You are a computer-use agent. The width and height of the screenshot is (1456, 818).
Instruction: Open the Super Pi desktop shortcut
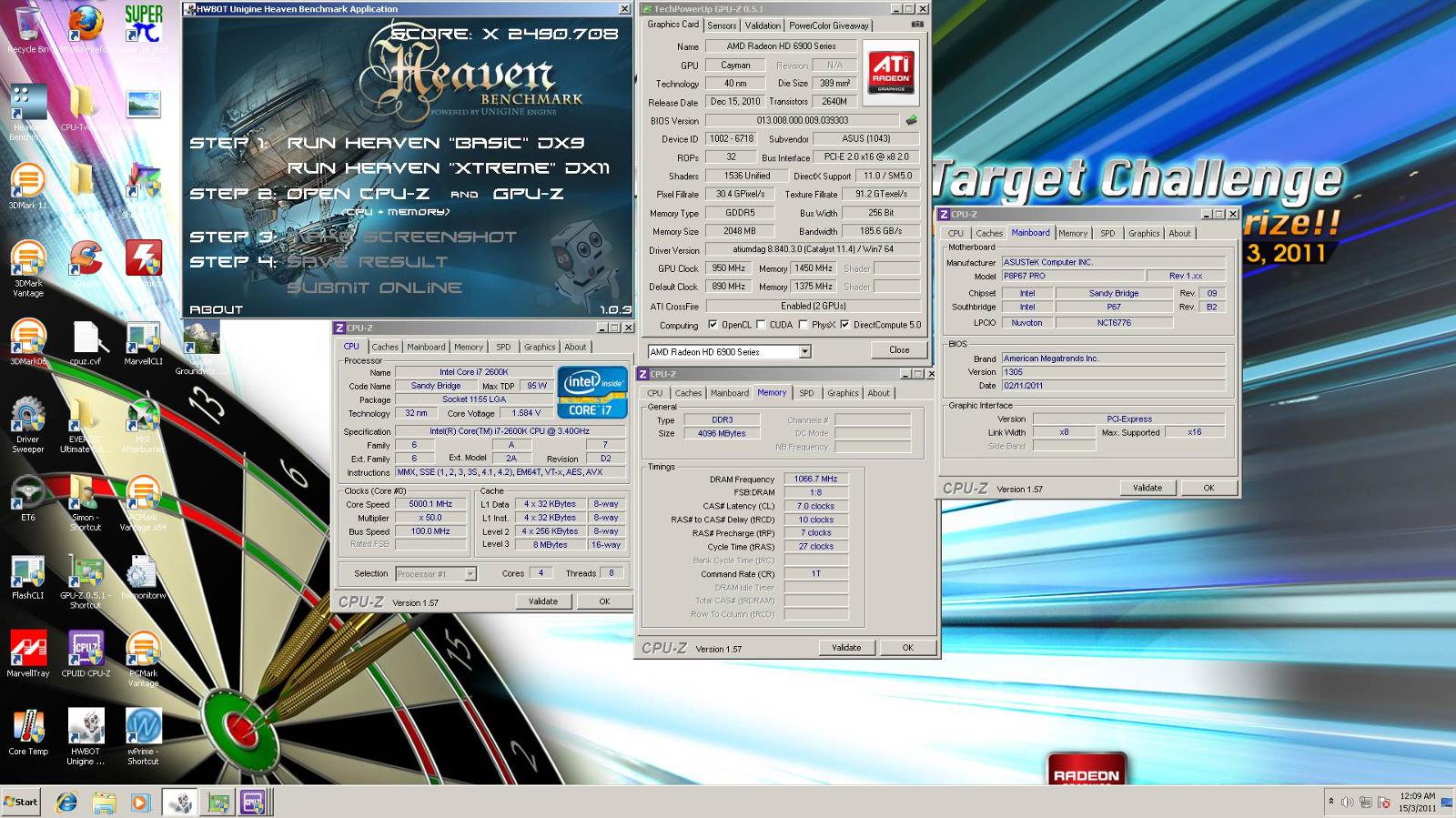click(x=143, y=29)
